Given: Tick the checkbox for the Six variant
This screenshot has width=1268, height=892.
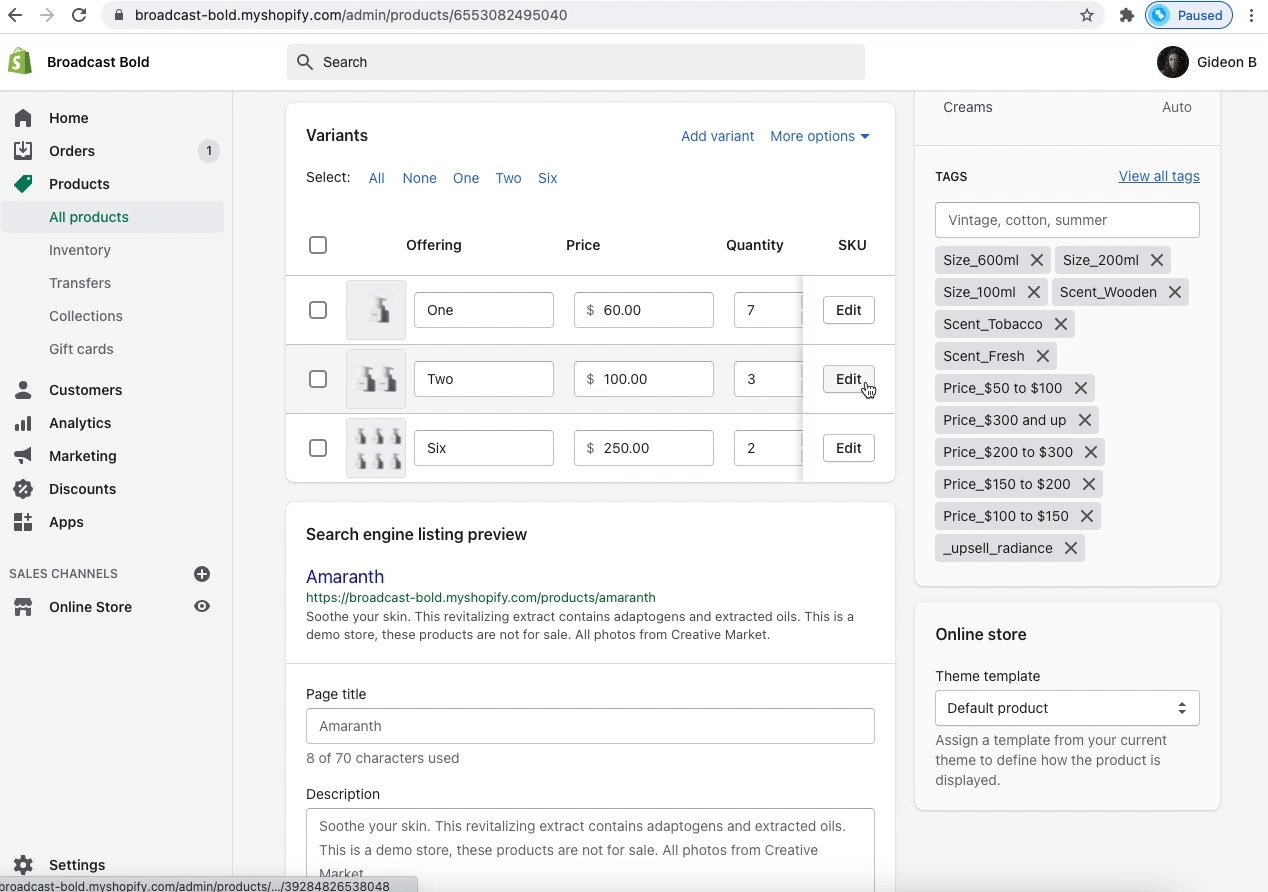Looking at the screenshot, I should [318, 448].
